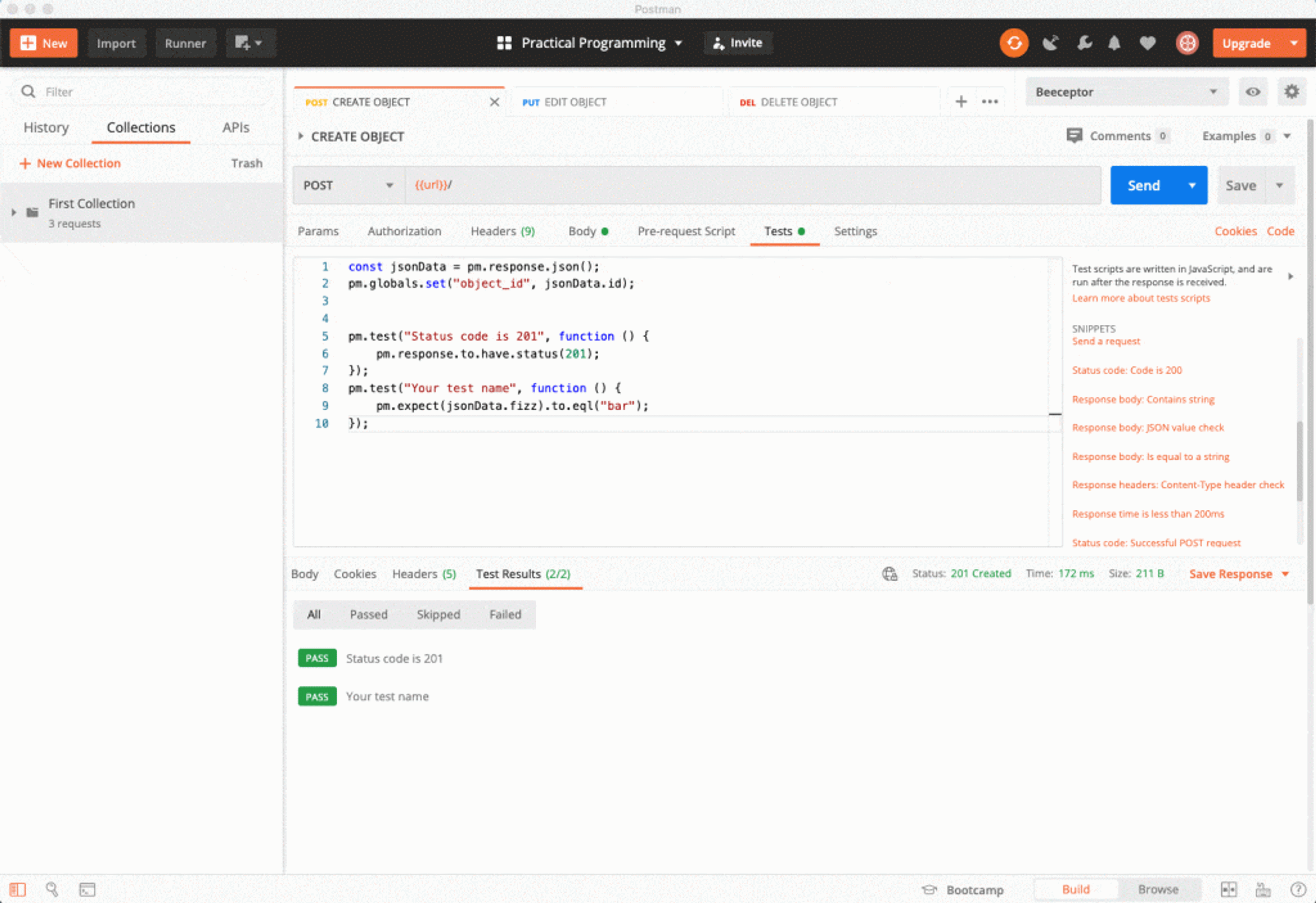Image resolution: width=1316 pixels, height=903 pixels.
Task: Open the Save dropdown arrow
Action: [1279, 185]
